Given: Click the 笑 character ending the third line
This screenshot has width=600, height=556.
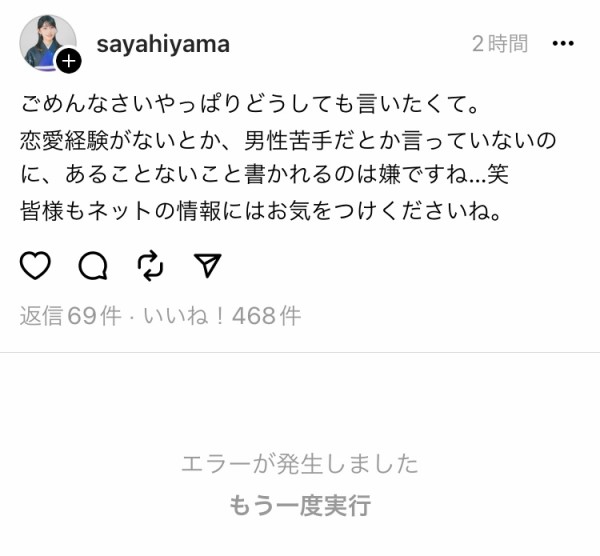Looking at the screenshot, I should (498, 174).
